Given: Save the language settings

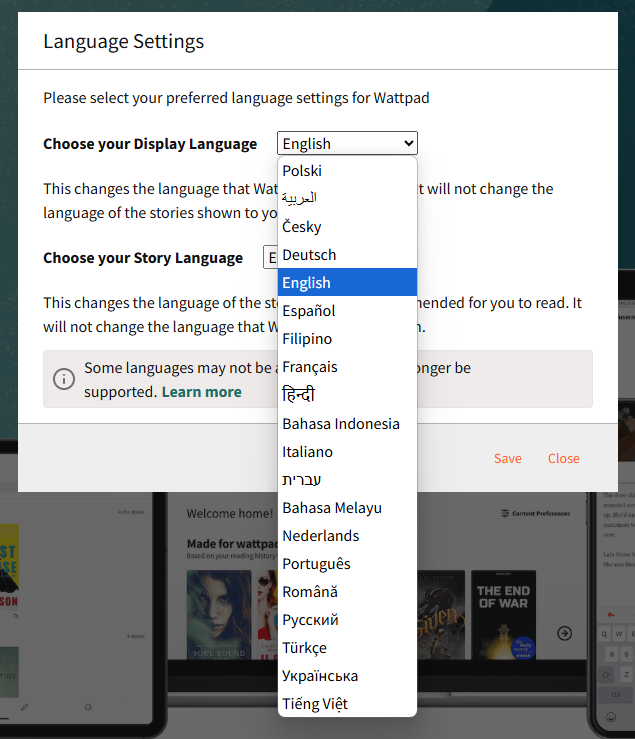Looking at the screenshot, I should tap(508, 458).
